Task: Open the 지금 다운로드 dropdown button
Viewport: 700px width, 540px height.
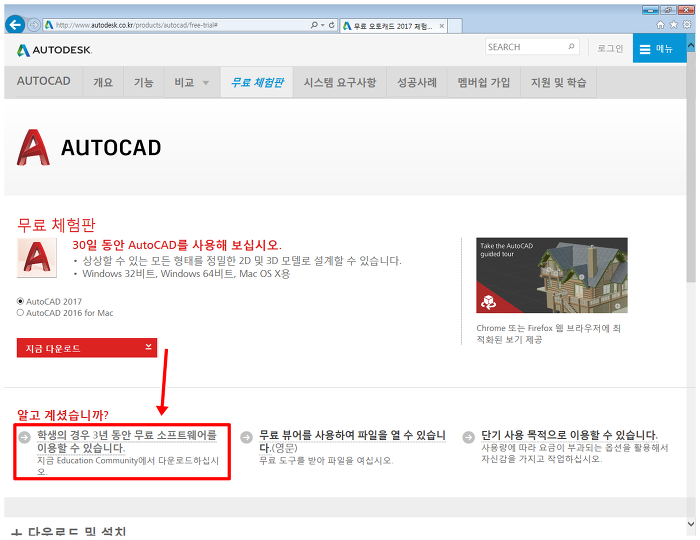Action: 87,348
